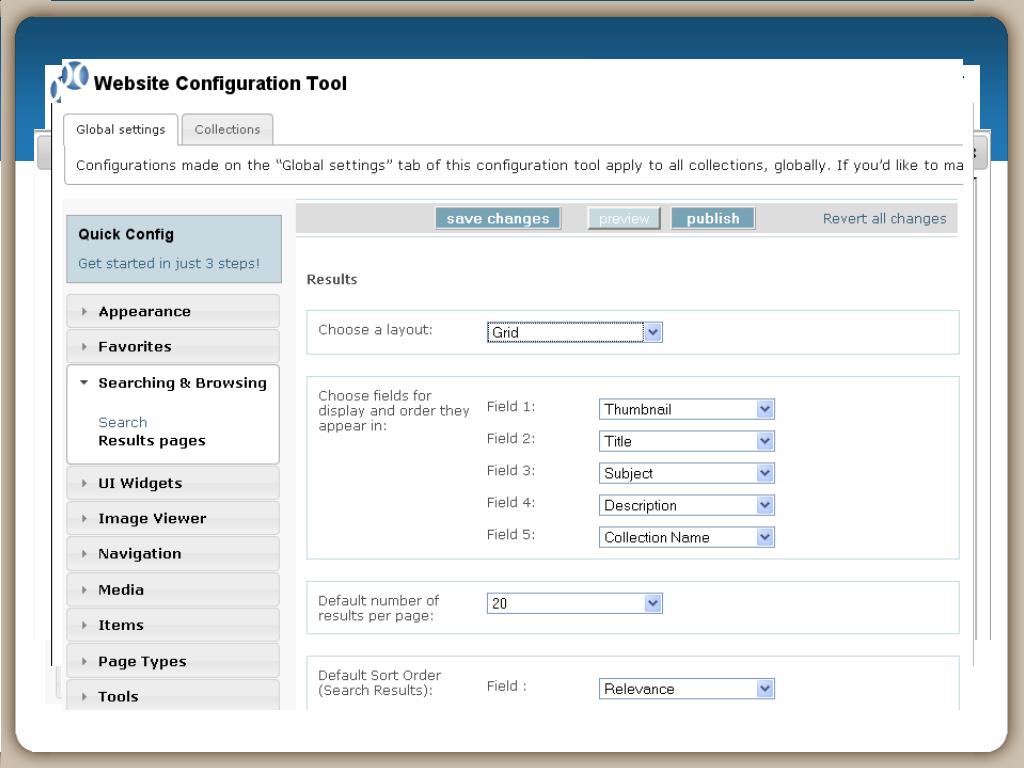Click the save changes button

point(498,219)
